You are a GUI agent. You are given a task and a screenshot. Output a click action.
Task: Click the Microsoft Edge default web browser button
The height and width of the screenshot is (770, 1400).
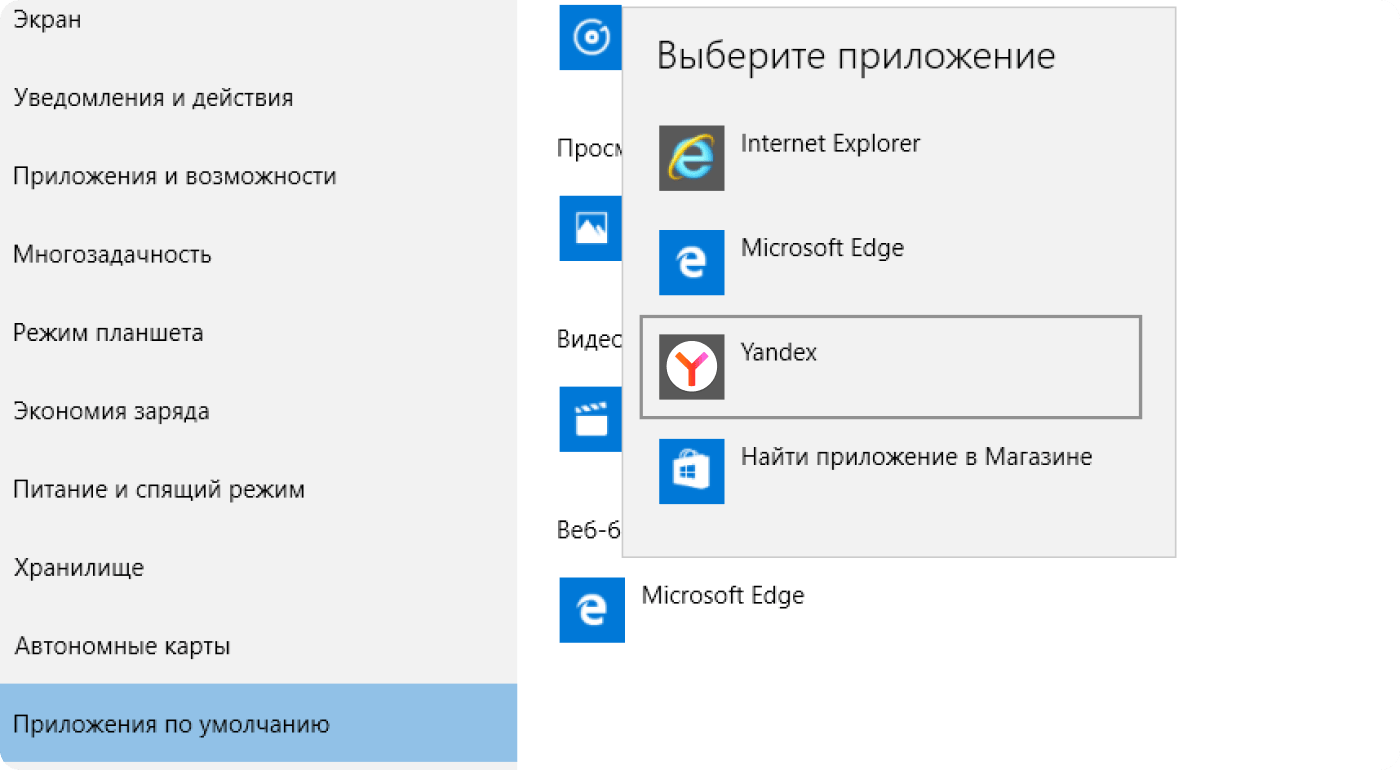(x=722, y=597)
